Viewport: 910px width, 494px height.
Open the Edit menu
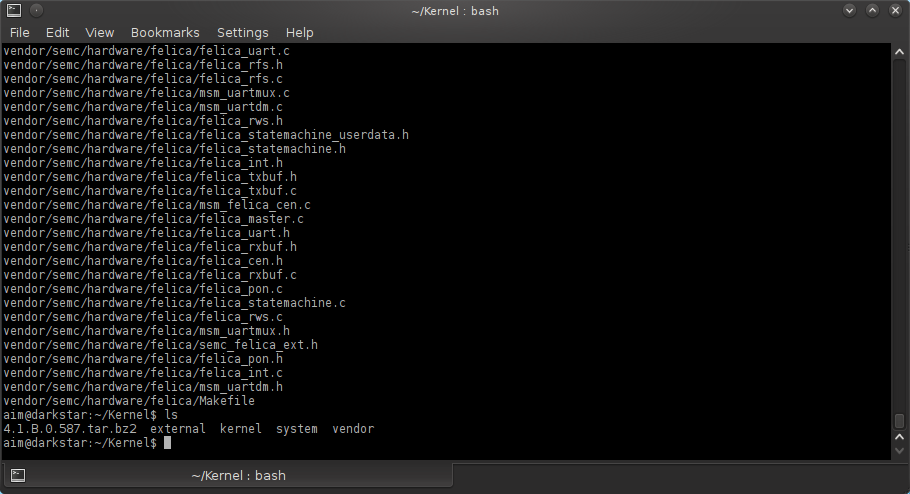57,33
